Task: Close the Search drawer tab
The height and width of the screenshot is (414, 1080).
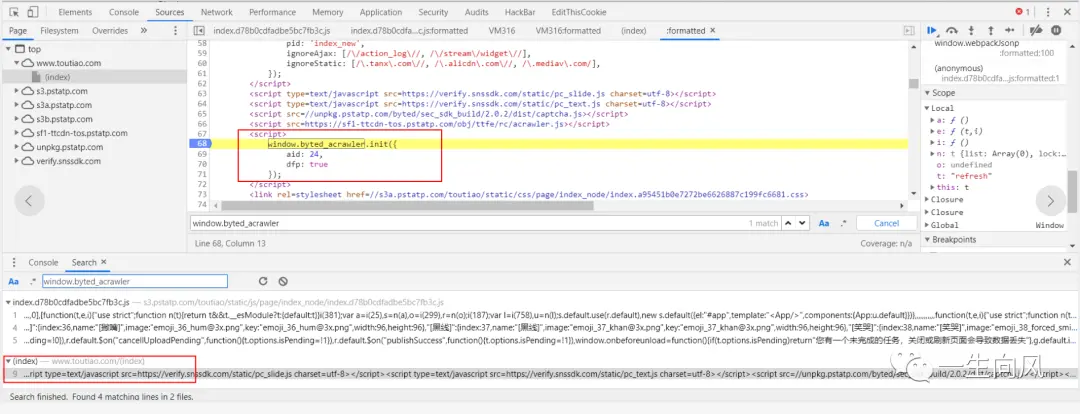Action: click(x=103, y=262)
